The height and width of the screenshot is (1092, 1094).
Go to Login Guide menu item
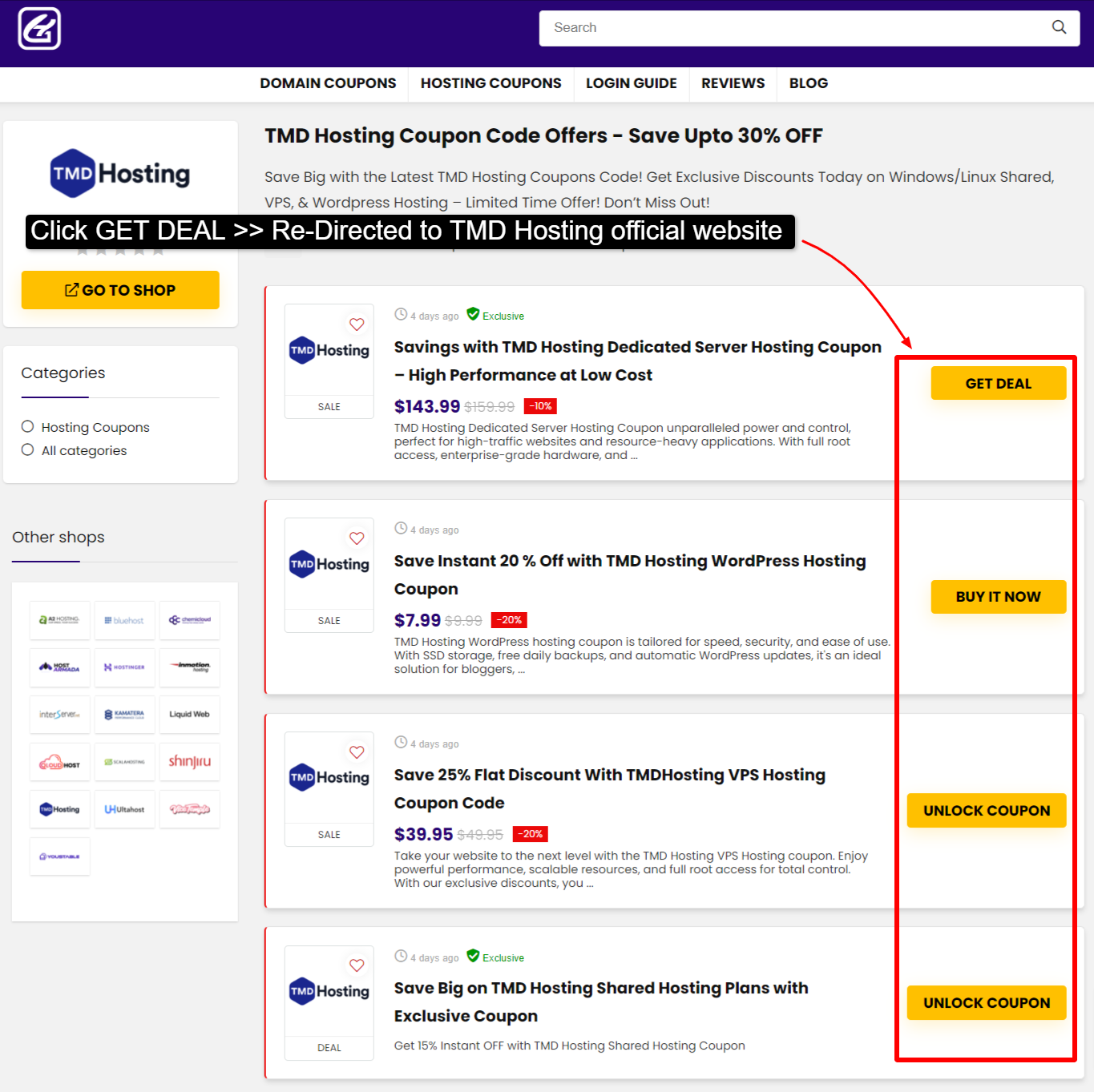coord(632,83)
